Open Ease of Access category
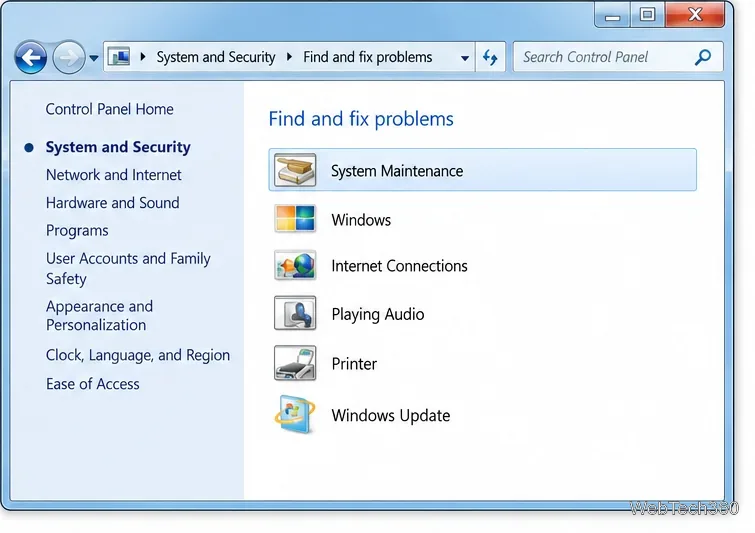Image resolution: width=755 pixels, height=533 pixels. pyautogui.click(x=92, y=384)
